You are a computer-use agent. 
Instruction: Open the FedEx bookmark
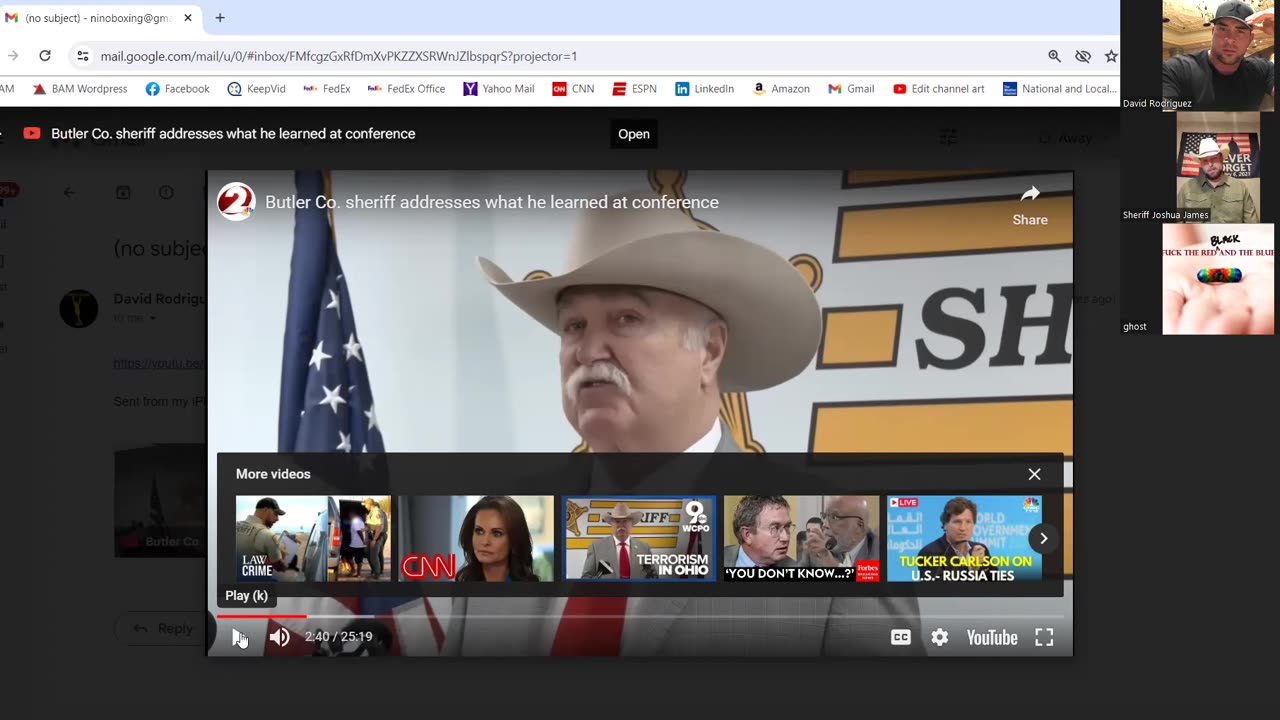tap(326, 89)
